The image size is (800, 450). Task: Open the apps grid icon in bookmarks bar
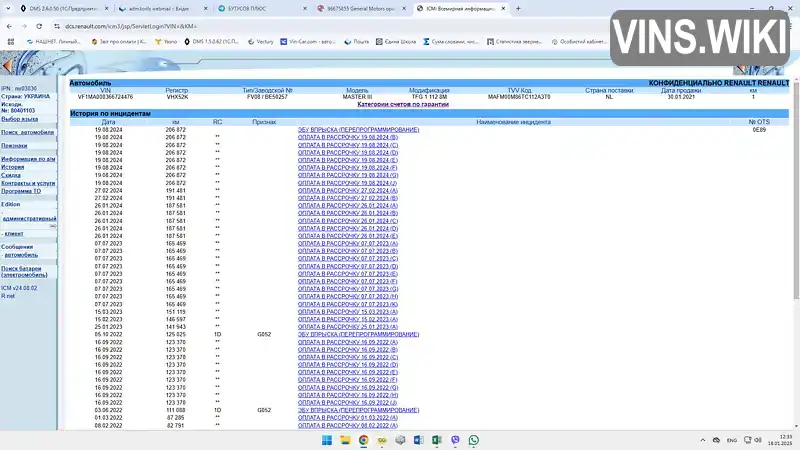tap(11, 42)
